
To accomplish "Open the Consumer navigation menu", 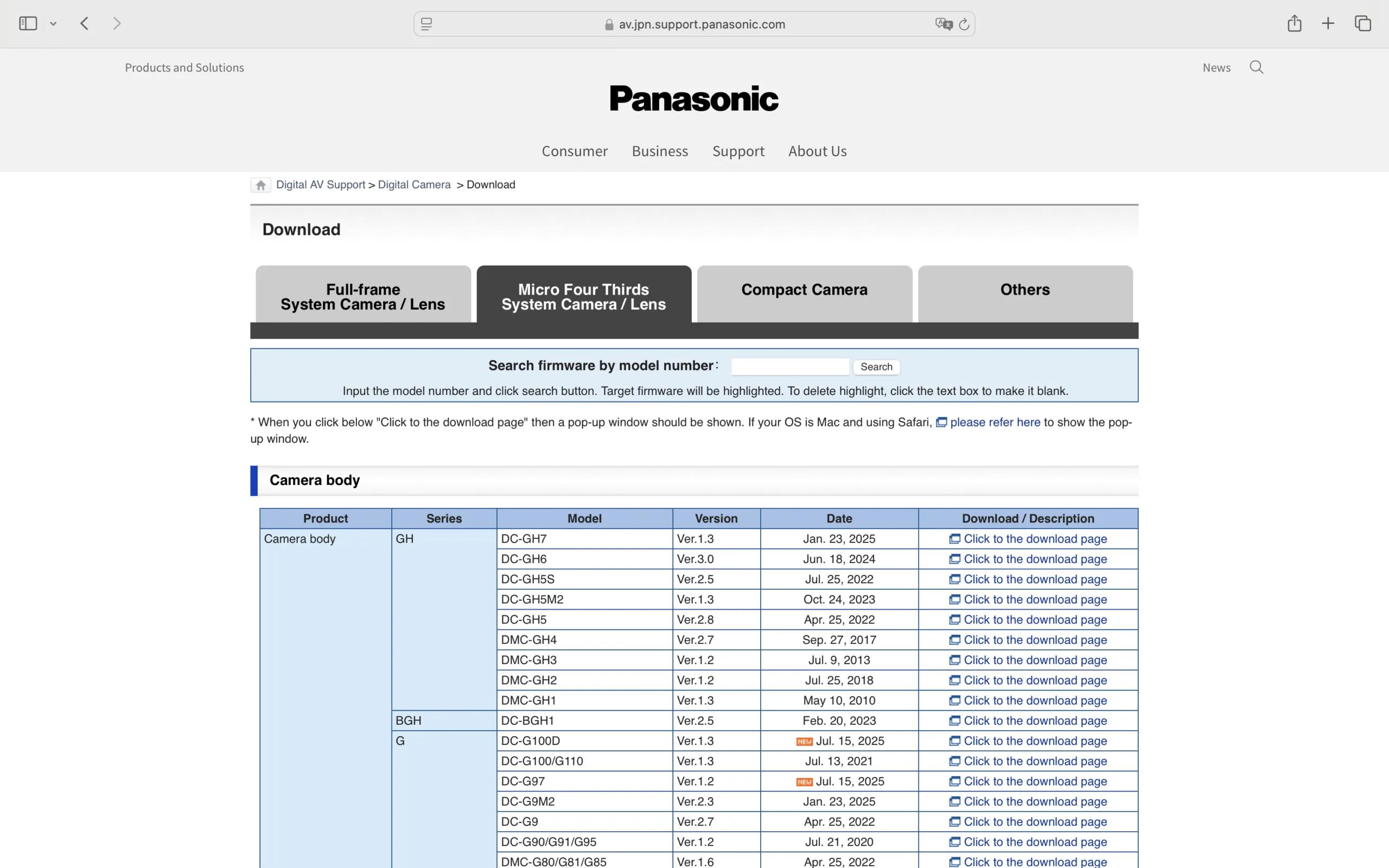I will 575,151.
